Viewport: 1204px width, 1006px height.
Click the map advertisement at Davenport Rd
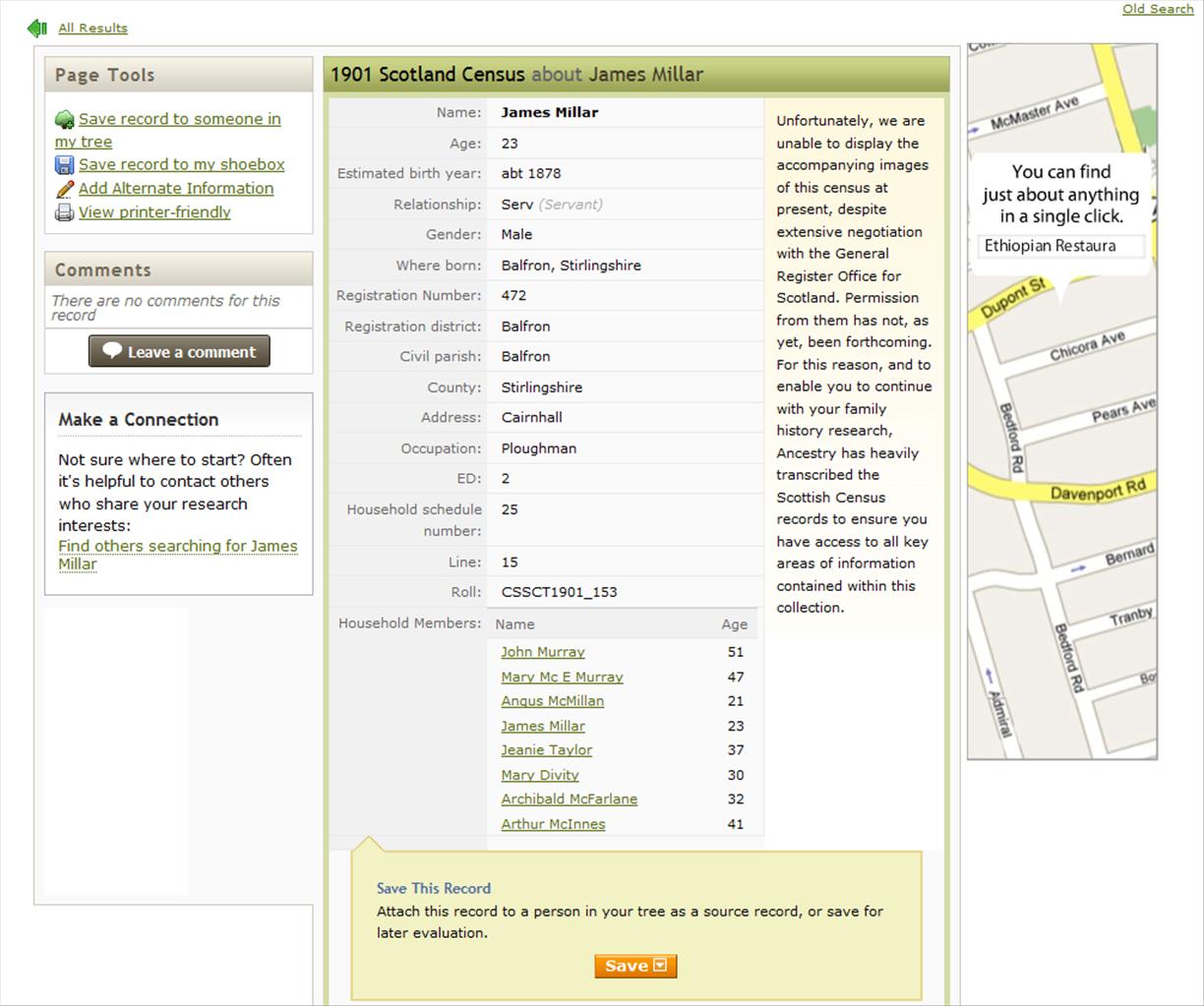(1098, 492)
